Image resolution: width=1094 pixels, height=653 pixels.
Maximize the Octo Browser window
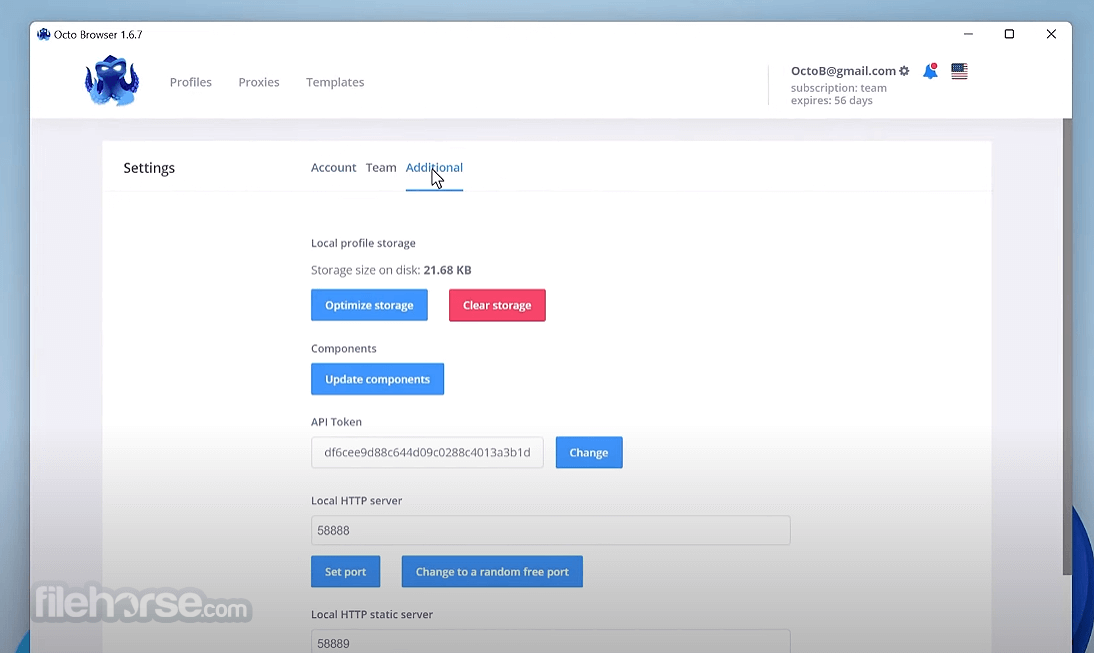pyautogui.click(x=1009, y=34)
